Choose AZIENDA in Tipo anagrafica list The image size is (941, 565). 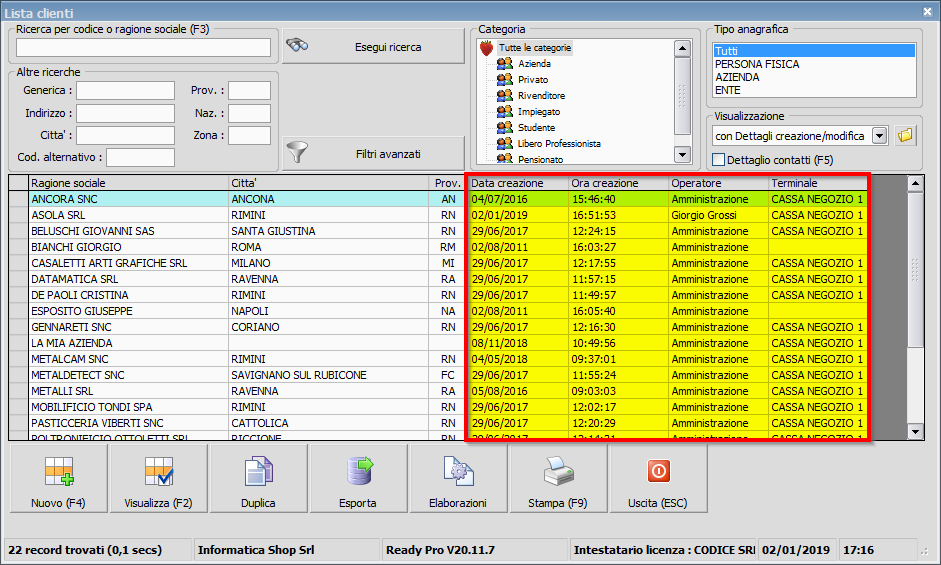coord(814,77)
